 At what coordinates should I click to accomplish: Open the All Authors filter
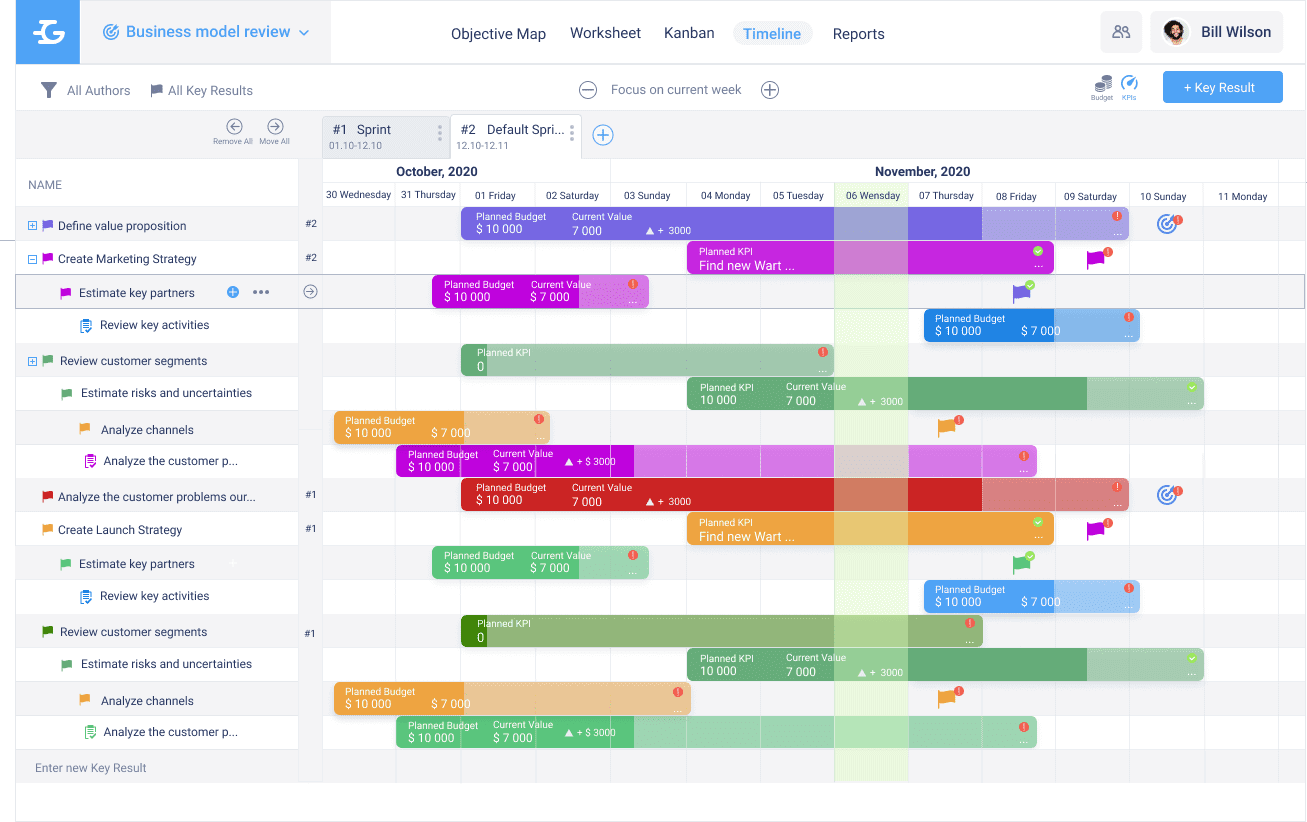click(86, 90)
